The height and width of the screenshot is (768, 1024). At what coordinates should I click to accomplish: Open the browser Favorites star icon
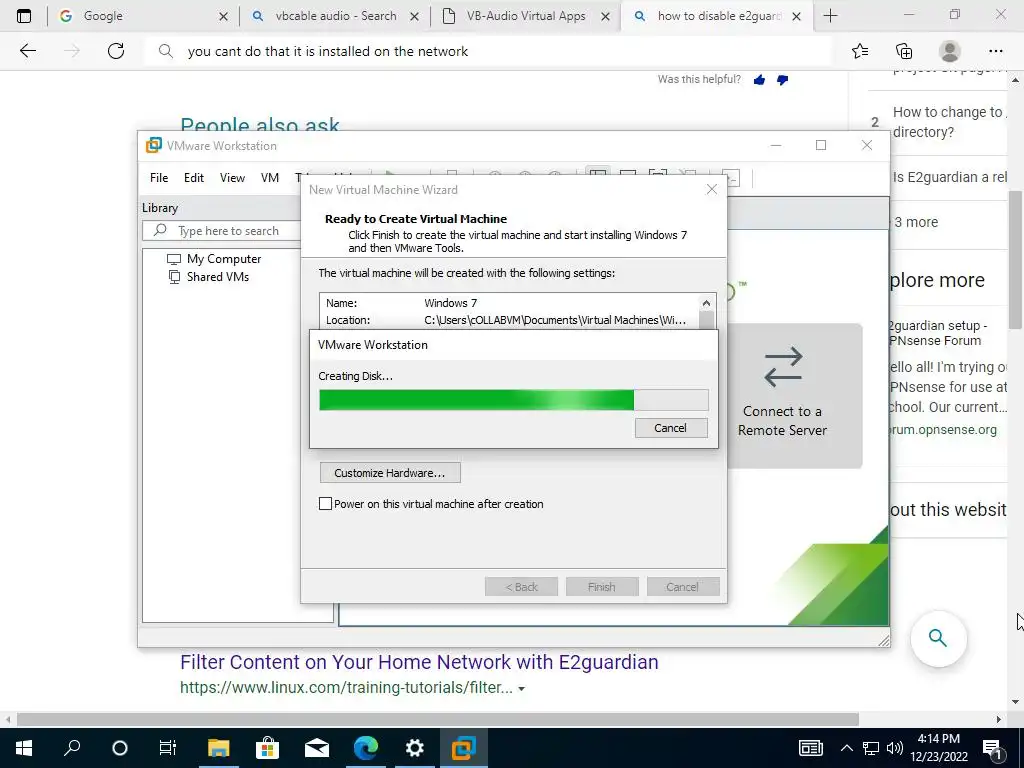pyautogui.click(x=860, y=51)
